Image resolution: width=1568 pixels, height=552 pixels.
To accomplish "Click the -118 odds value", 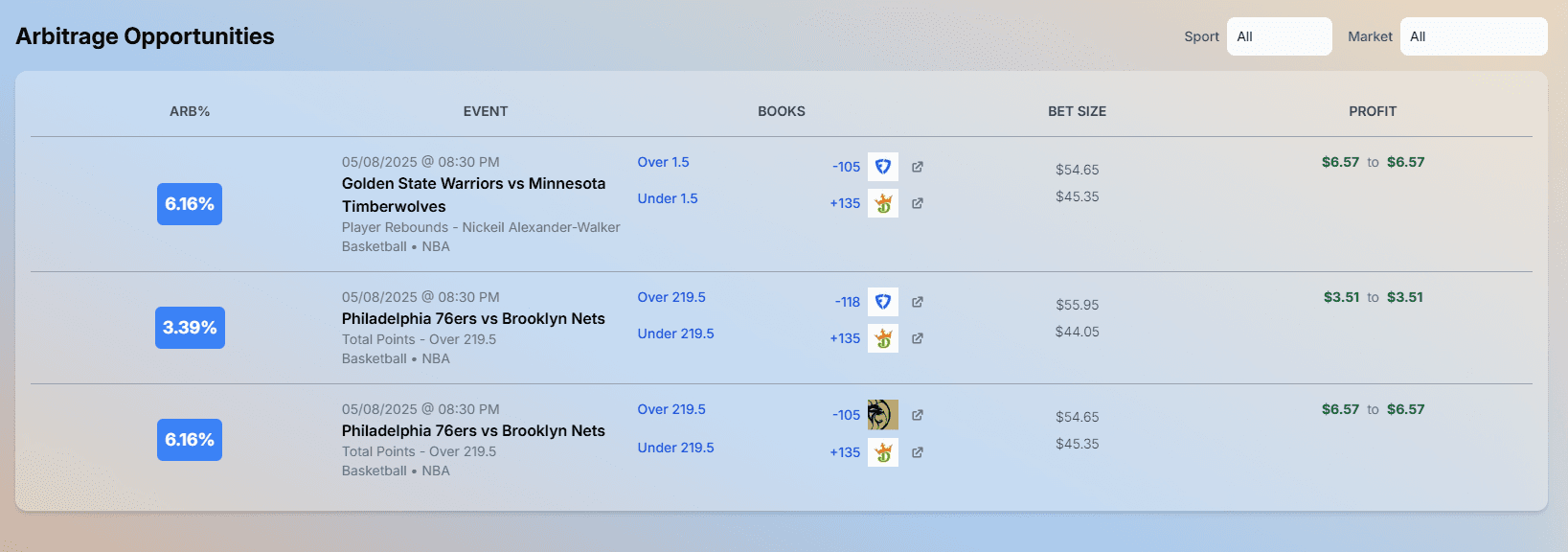I will 848,302.
